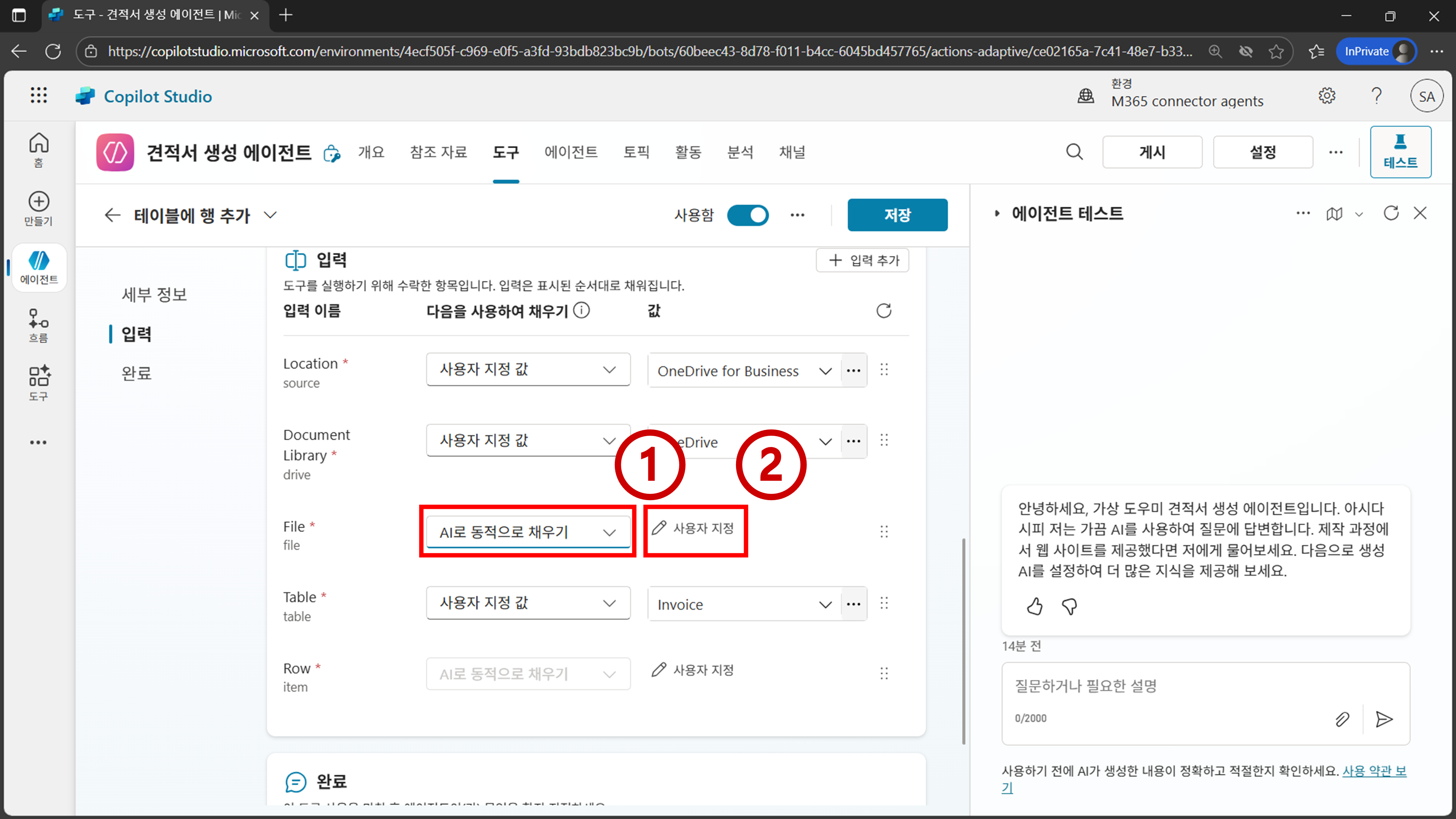Image resolution: width=1456 pixels, height=819 pixels.
Task: Switch to the 참조 자료 tab
Action: point(438,152)
